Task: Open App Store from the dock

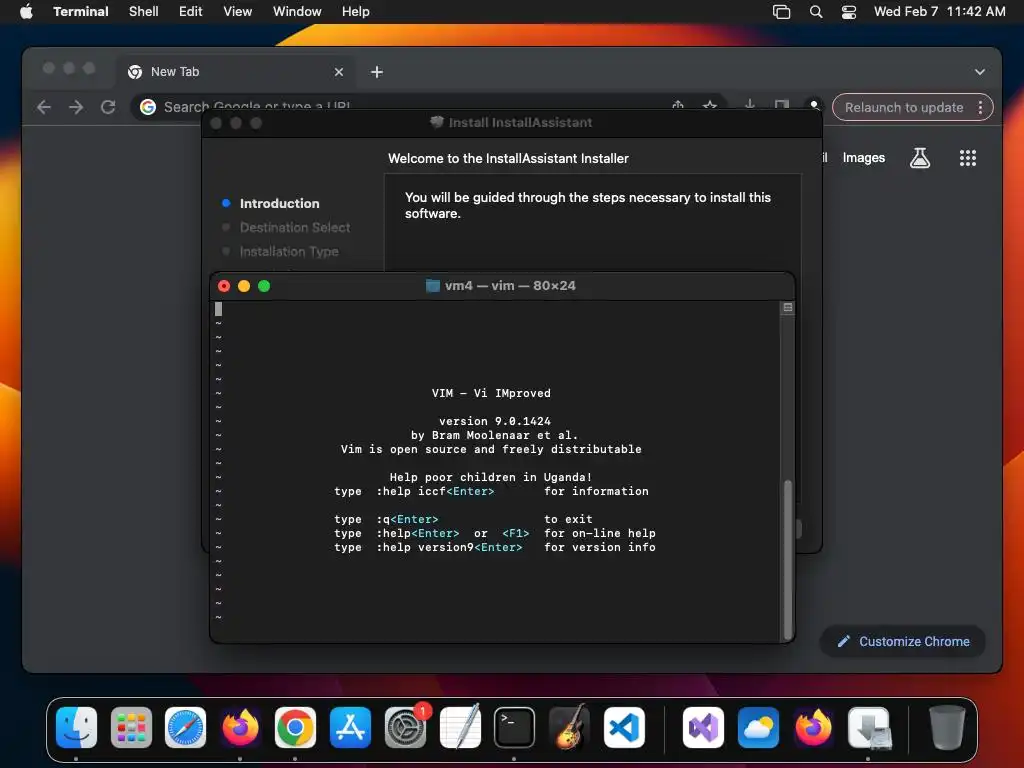Action: (x=350, y=727)
